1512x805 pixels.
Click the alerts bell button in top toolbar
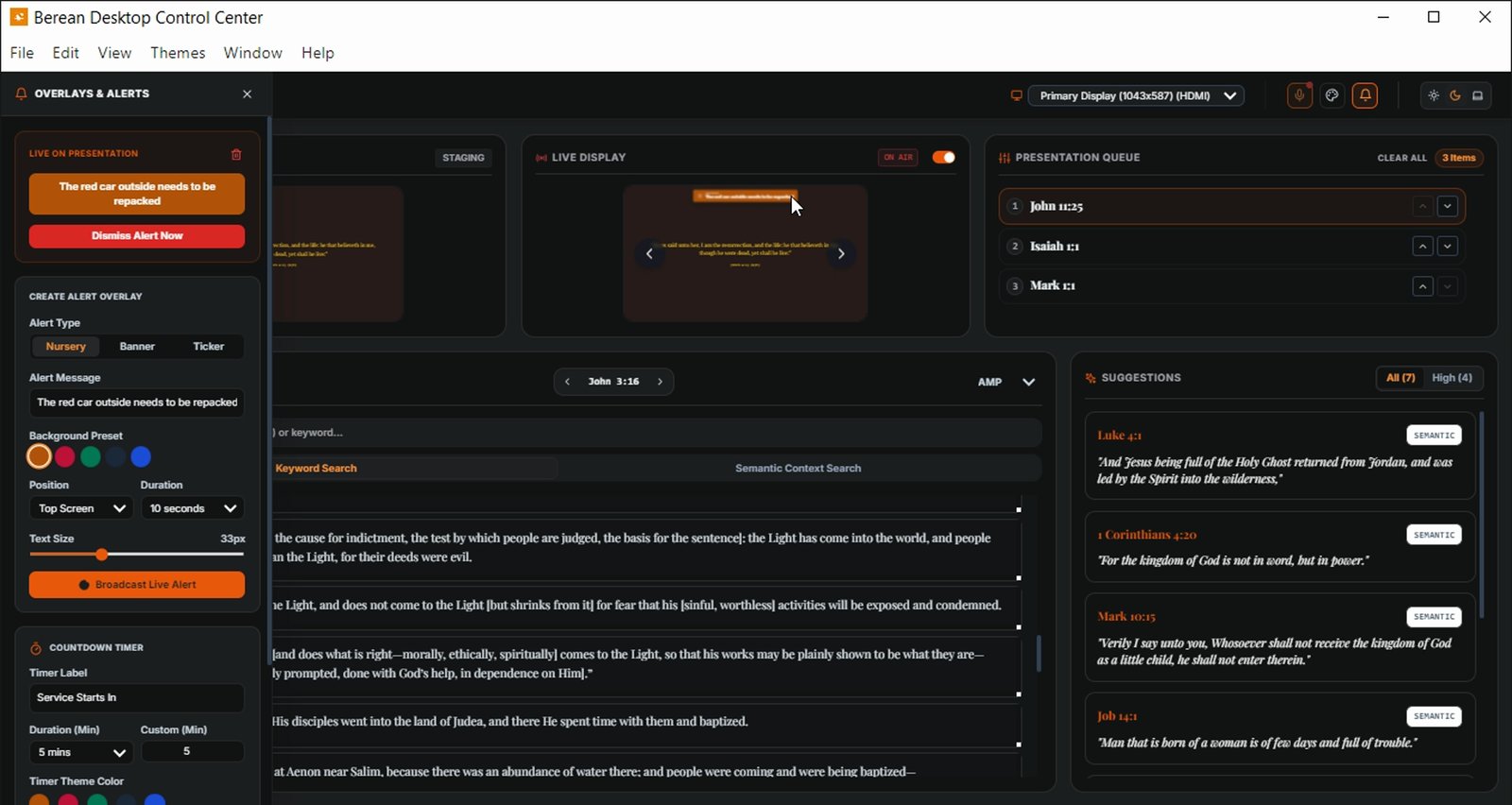pos(1365,95)
